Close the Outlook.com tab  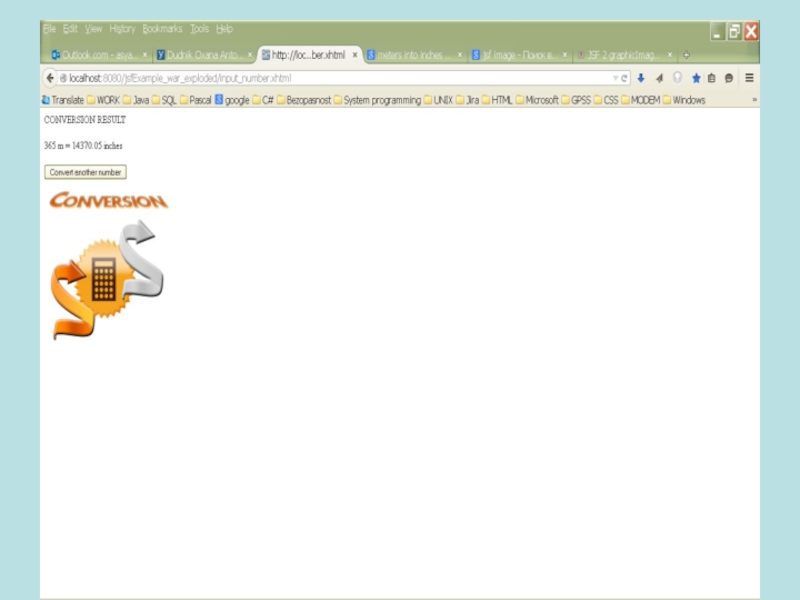145,55
